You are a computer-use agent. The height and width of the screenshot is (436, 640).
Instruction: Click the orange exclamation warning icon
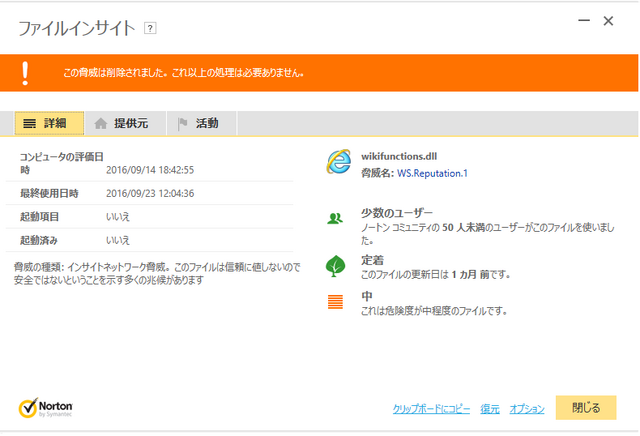(25, 73)
